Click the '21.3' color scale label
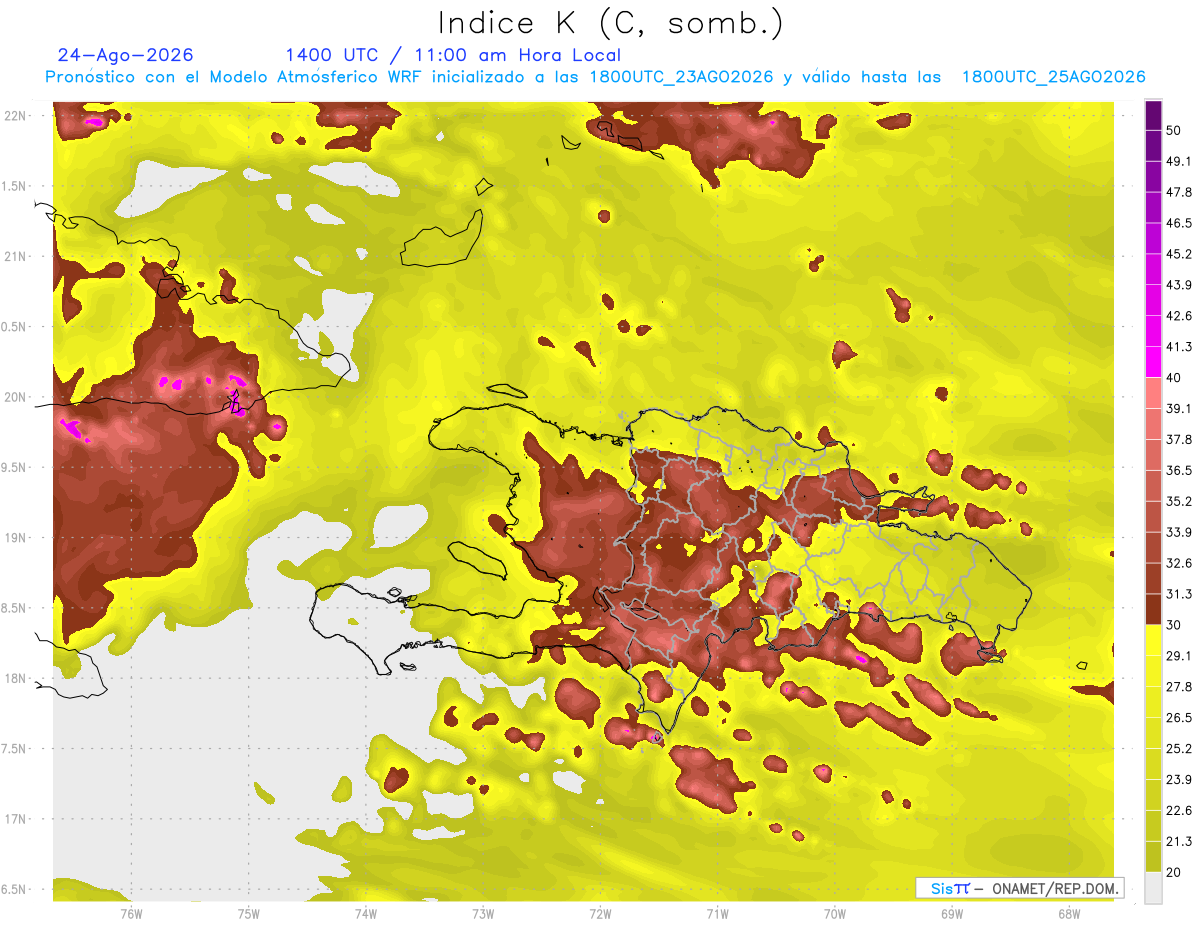Image resolution: width=1200 pixels, height=927 pixels. pos(1178,842)
